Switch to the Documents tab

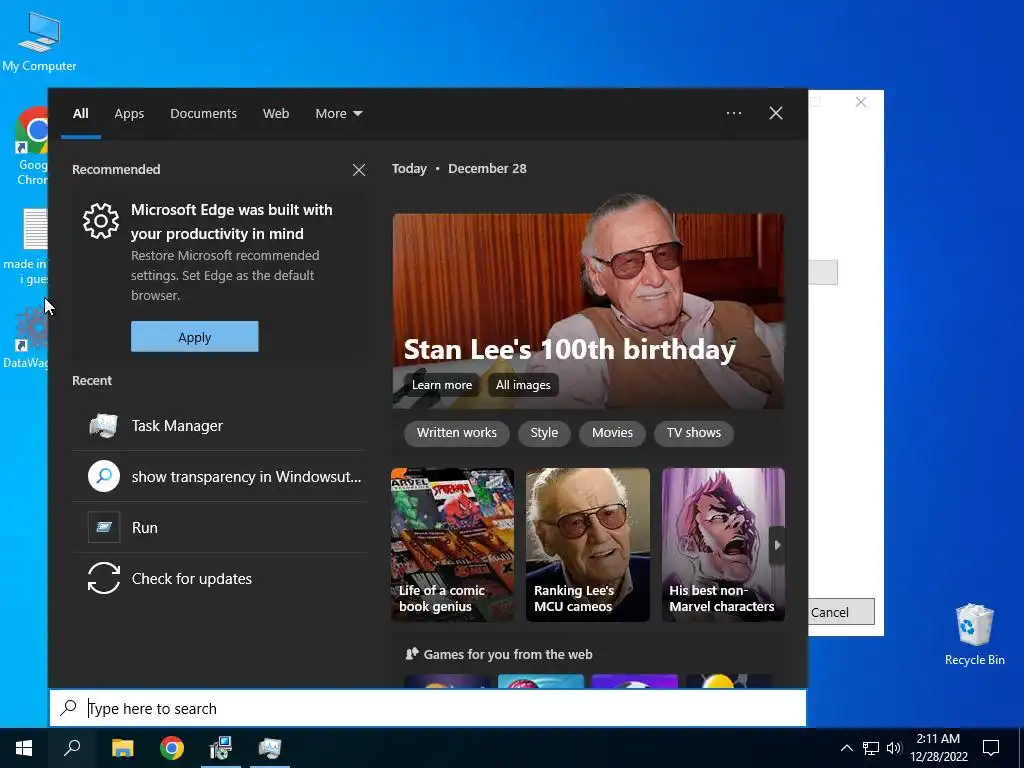point(203,114)
